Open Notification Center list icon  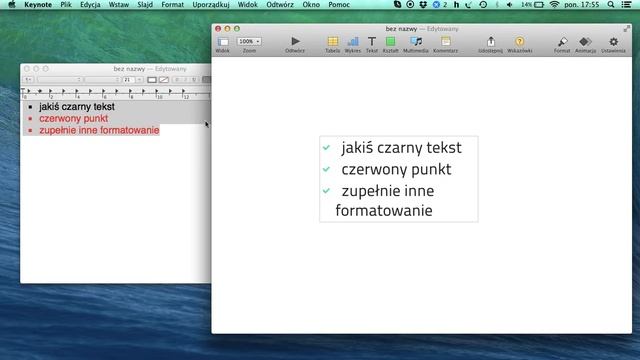point(627,4)
